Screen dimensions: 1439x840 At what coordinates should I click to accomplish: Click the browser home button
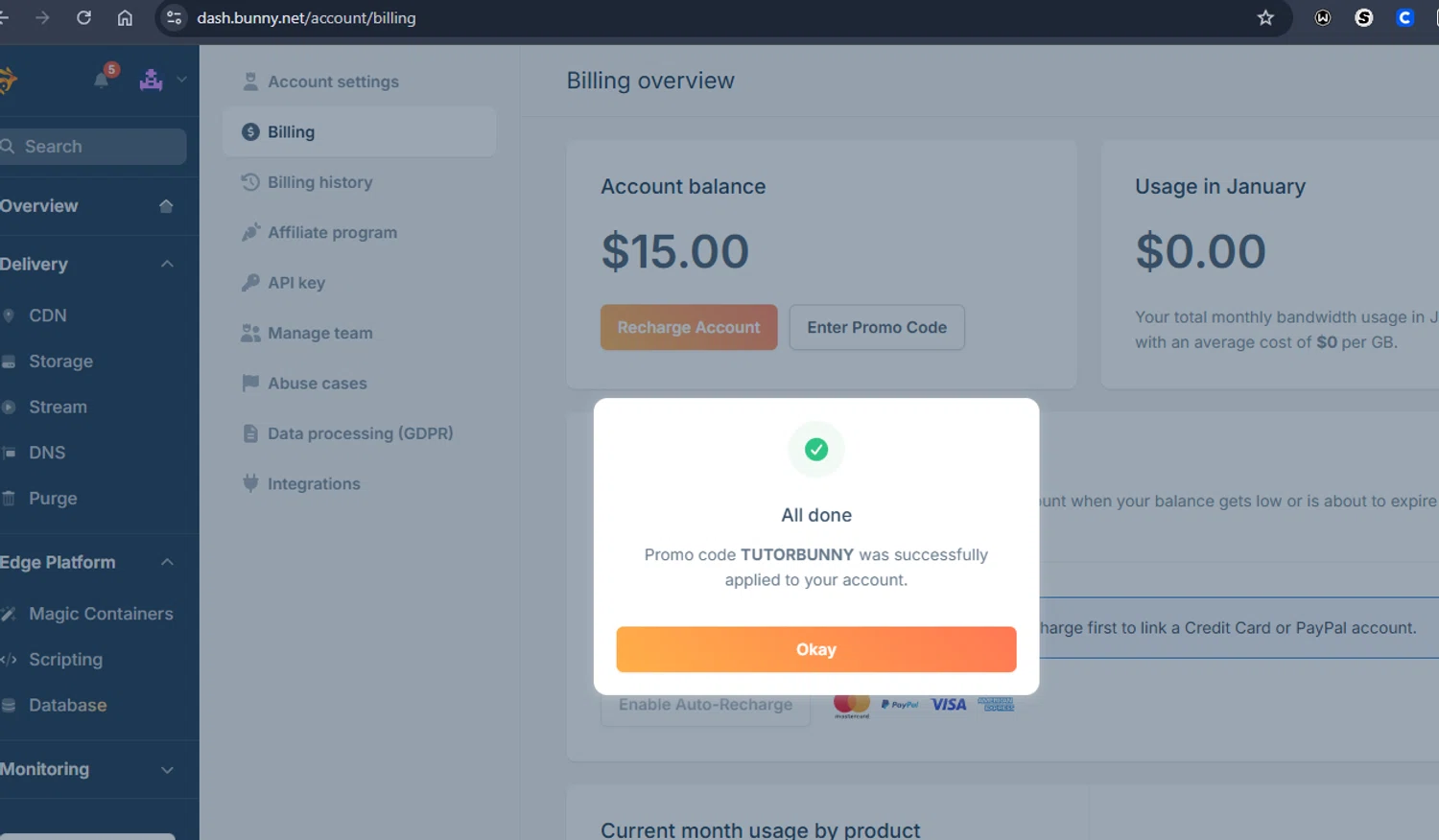125,17
